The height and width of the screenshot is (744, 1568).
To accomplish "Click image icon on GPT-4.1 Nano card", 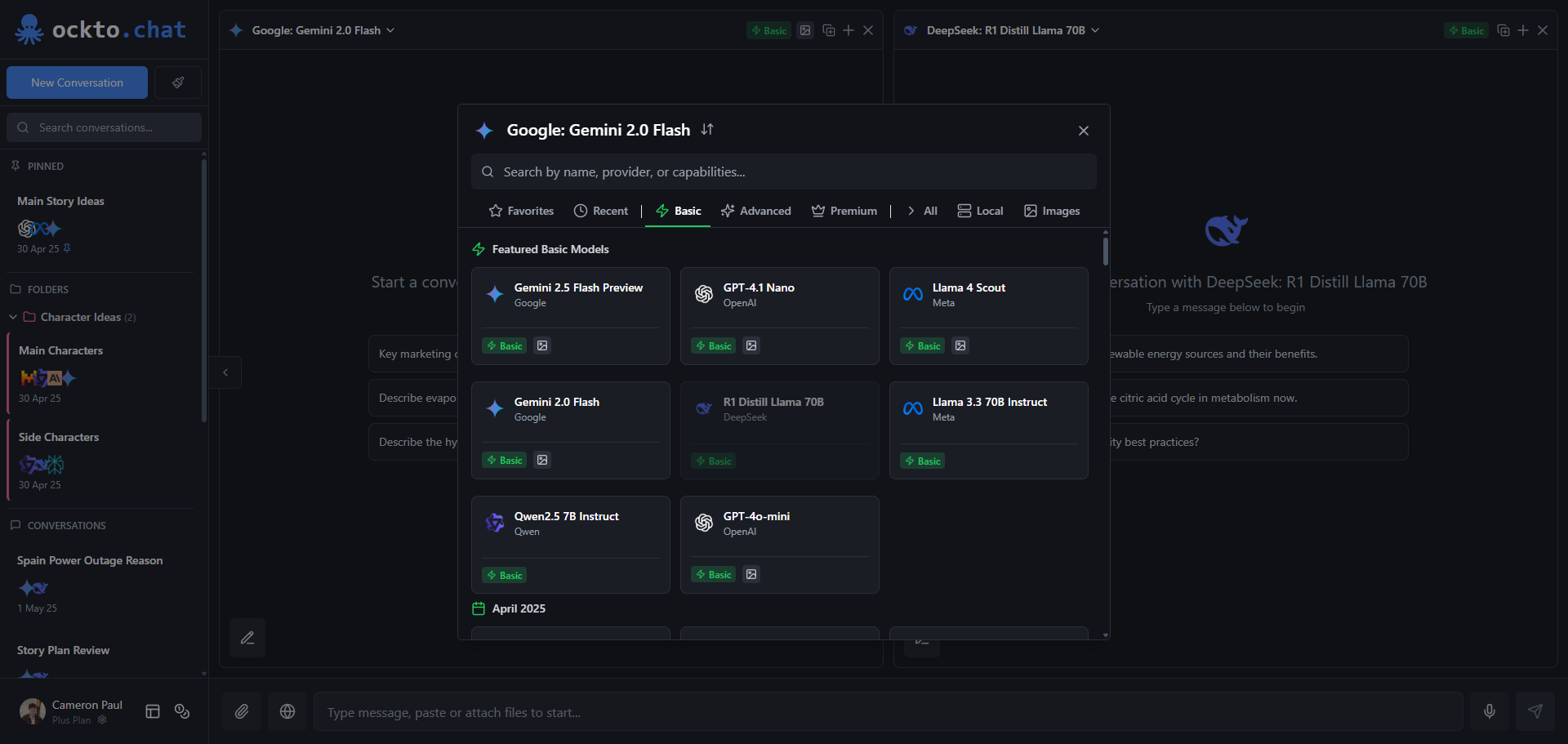I will pyautogui.click(x=751, y=345).
